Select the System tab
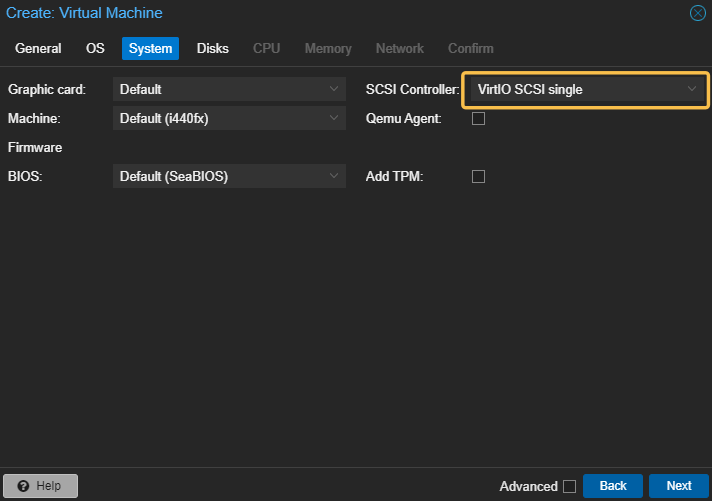Screen dimensions: 712x501 pos(150,48)
